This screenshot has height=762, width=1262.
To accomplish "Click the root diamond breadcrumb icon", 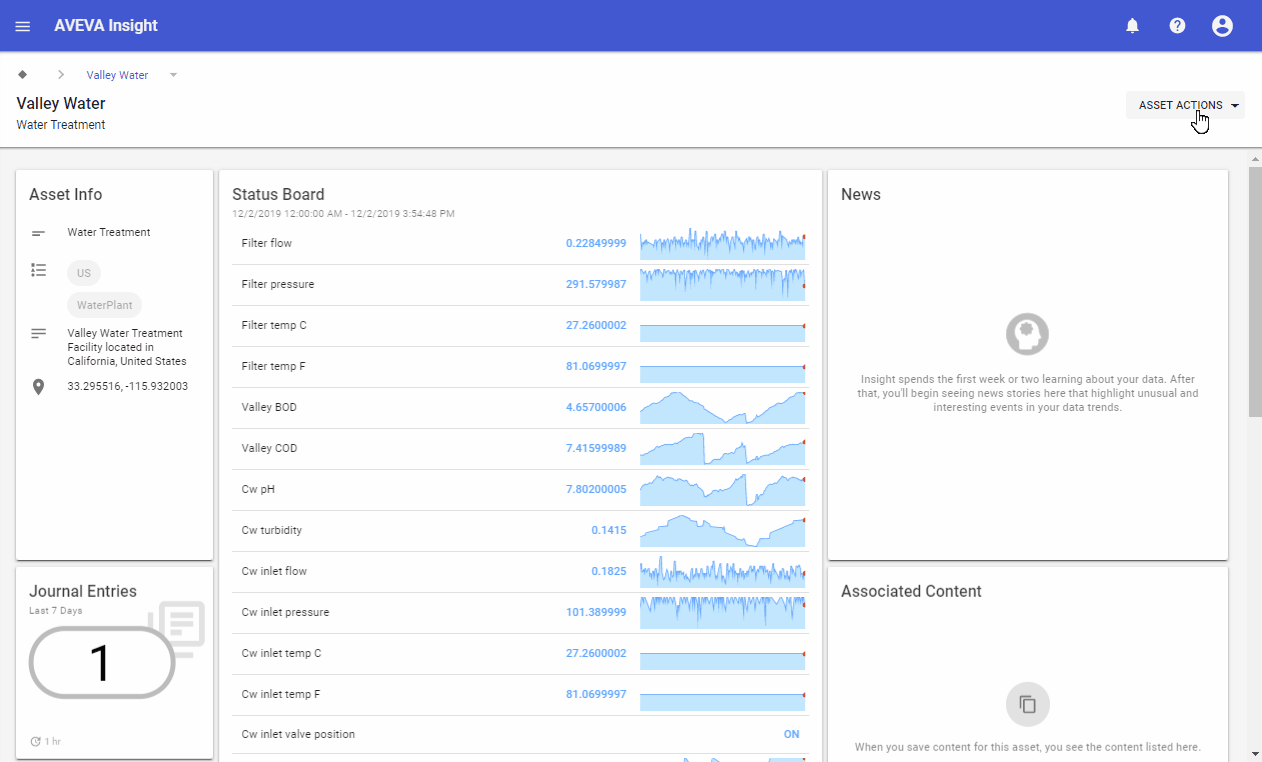I will pyautogui.click(x=23, y=75).
